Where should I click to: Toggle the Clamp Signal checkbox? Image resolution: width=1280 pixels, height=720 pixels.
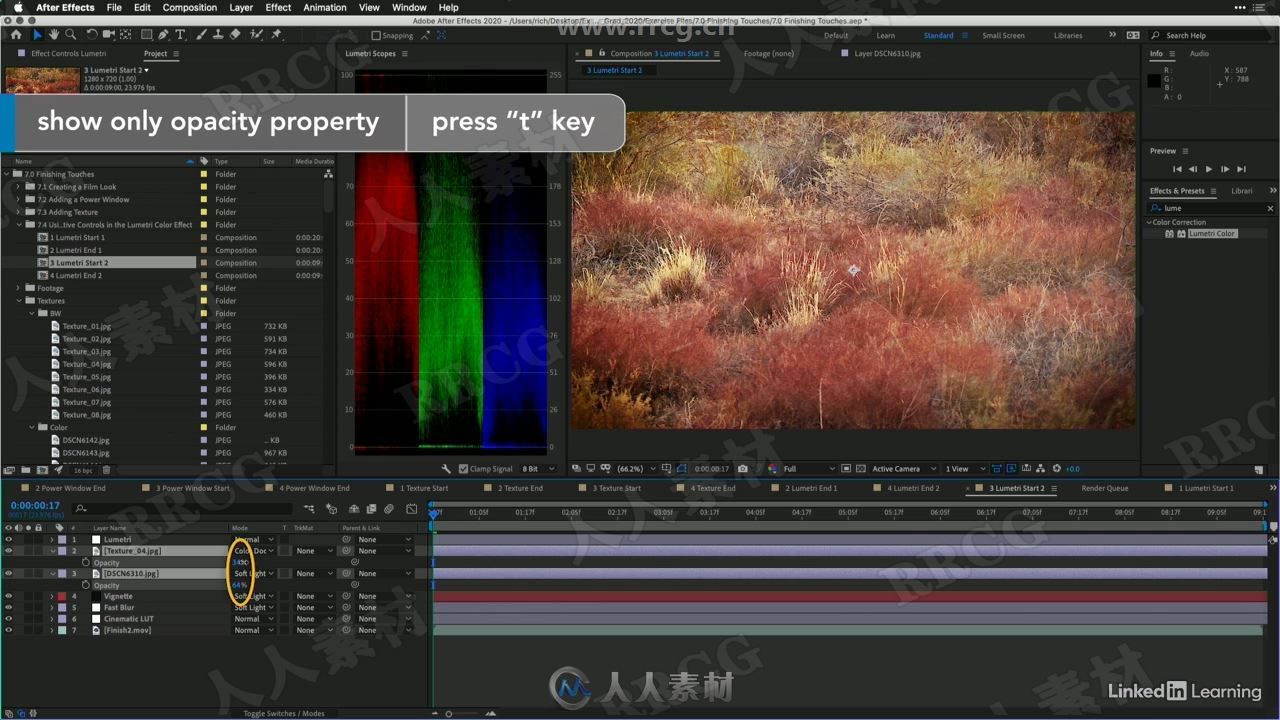click(463, 468)
